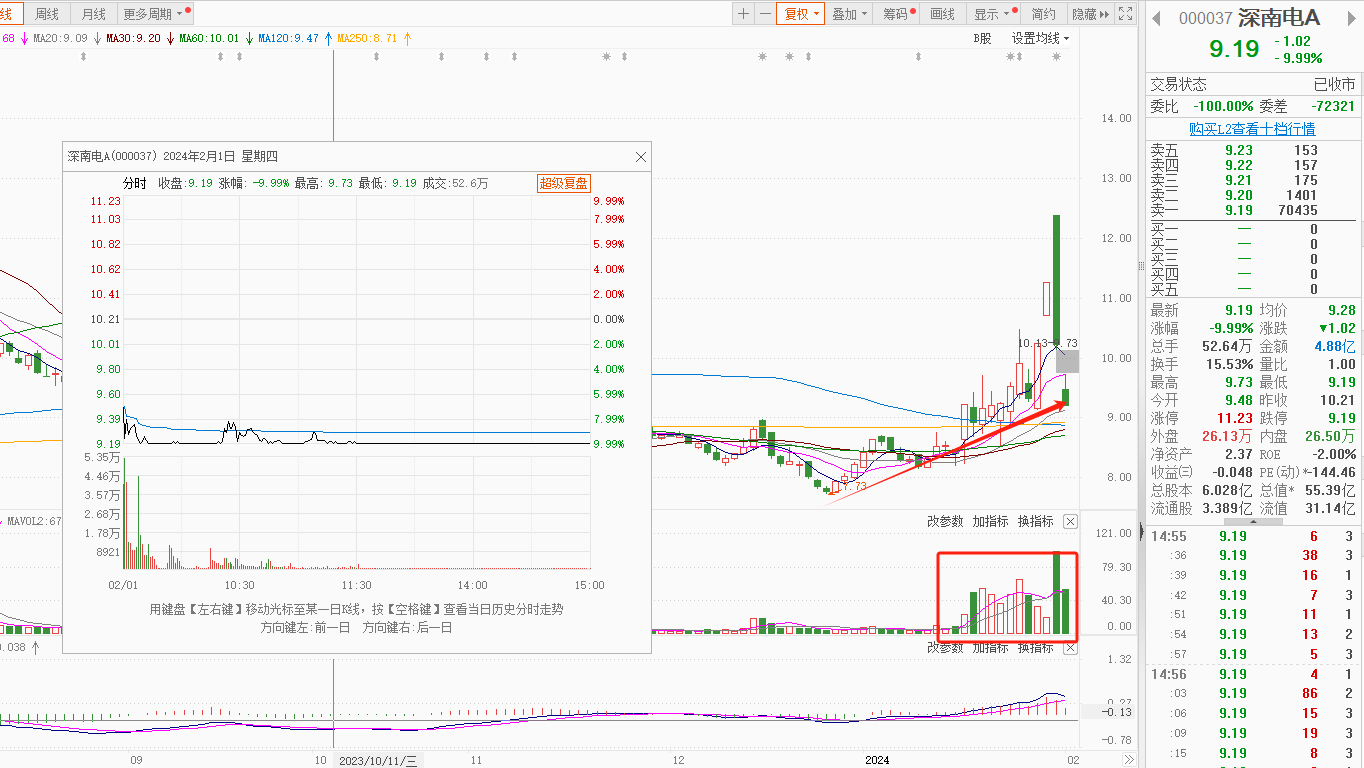Close the MACD indicator sub-panel
Viewport: 1364px width, 768px height.
point(1070,648)
